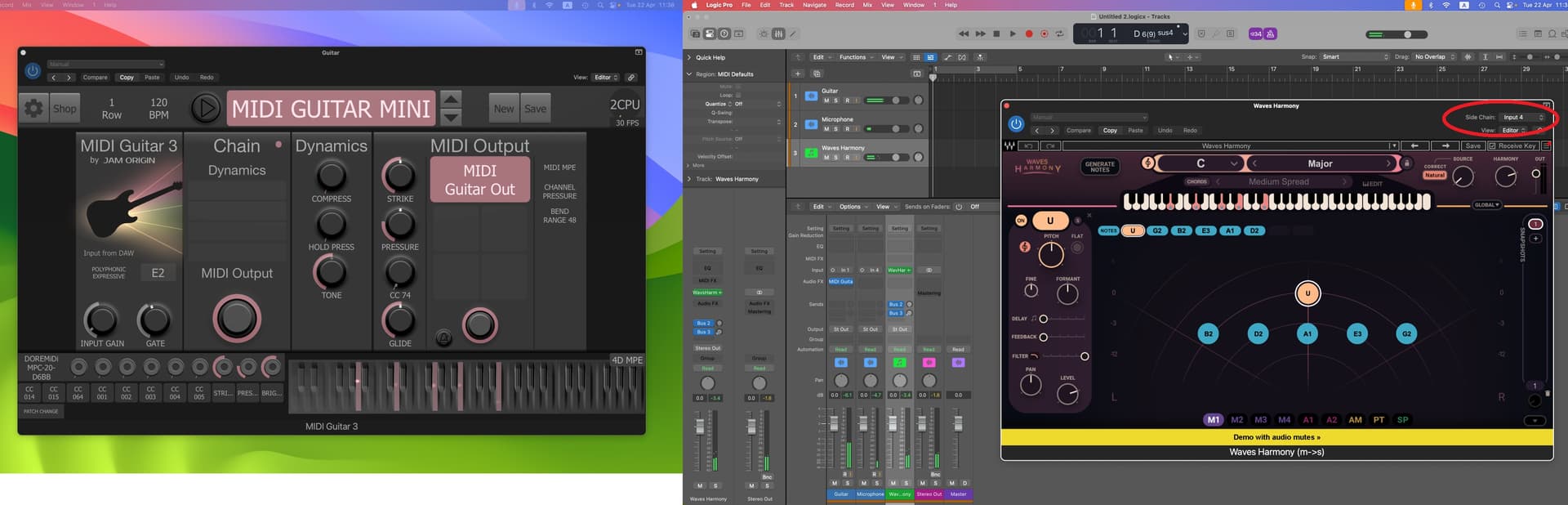The width and height of the screenshot is (1568, 505).
Task: Open the Window menu in Logic Pro
Action: point(914,5)
